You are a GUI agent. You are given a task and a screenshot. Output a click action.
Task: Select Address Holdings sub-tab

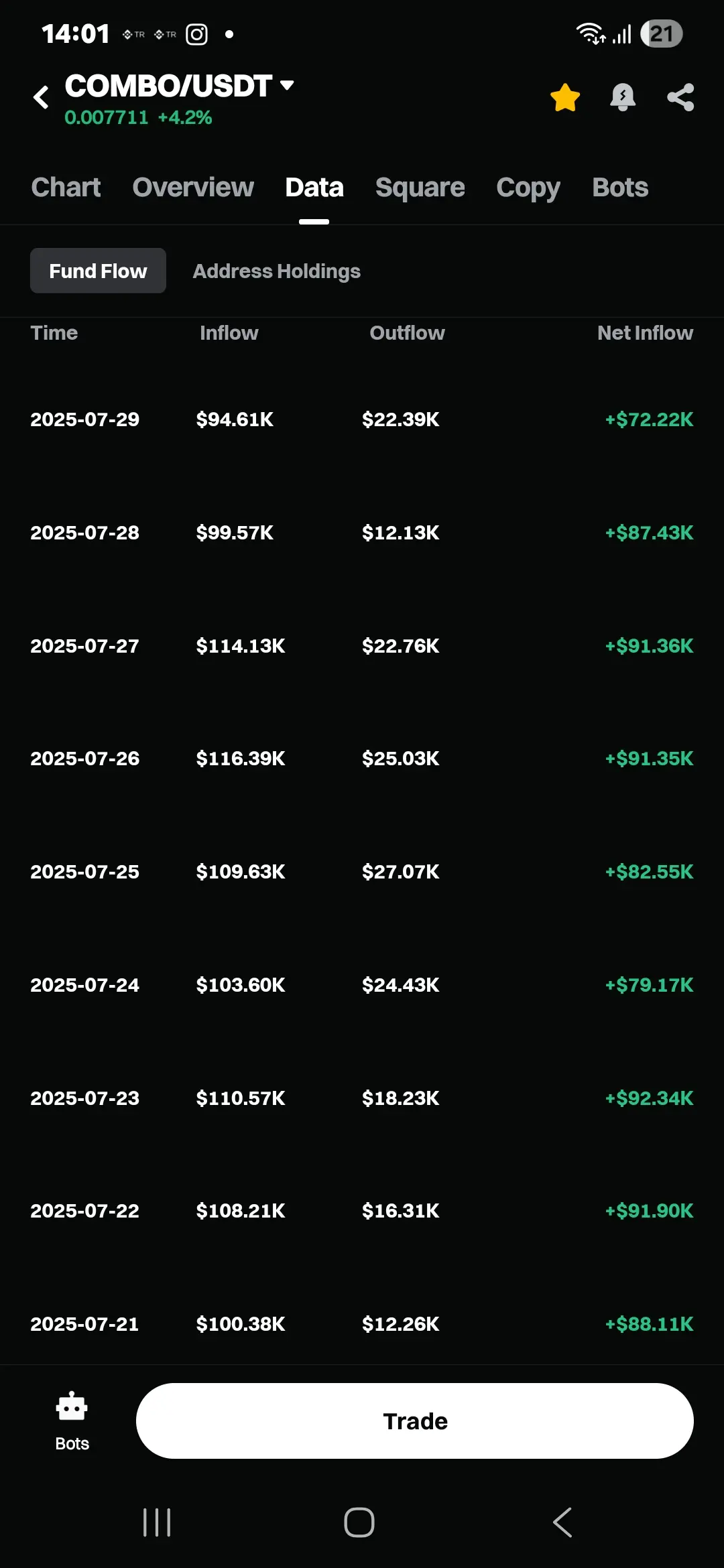[277, 271]
